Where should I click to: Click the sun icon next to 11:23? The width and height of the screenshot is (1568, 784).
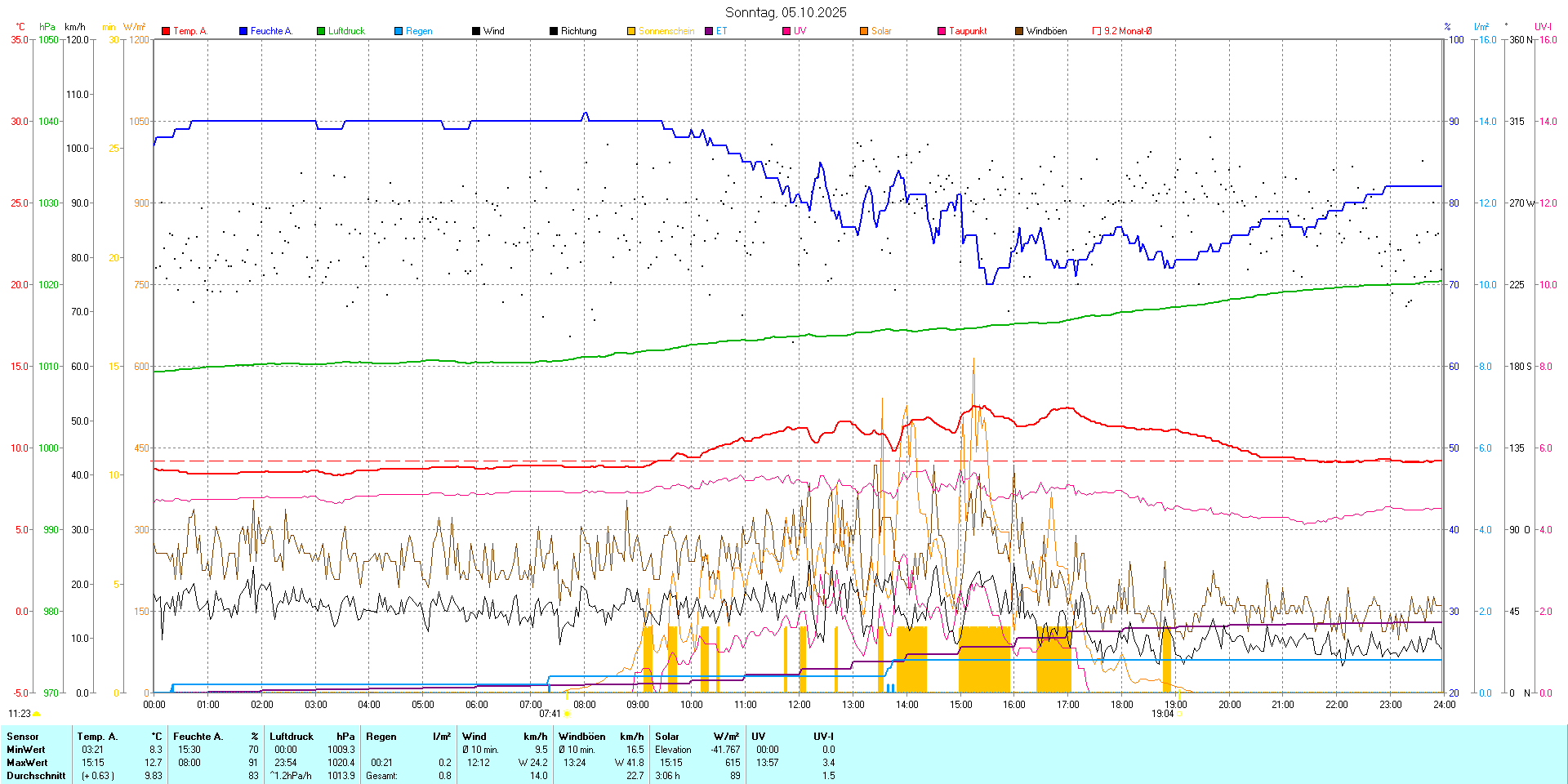pyautogui.click(x=37, y=714)
